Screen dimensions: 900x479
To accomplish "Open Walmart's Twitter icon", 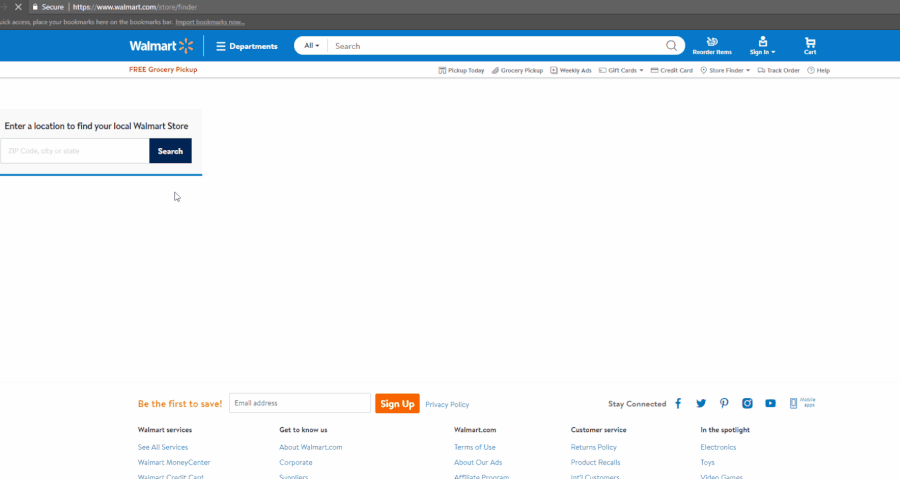I will [701, 403].
